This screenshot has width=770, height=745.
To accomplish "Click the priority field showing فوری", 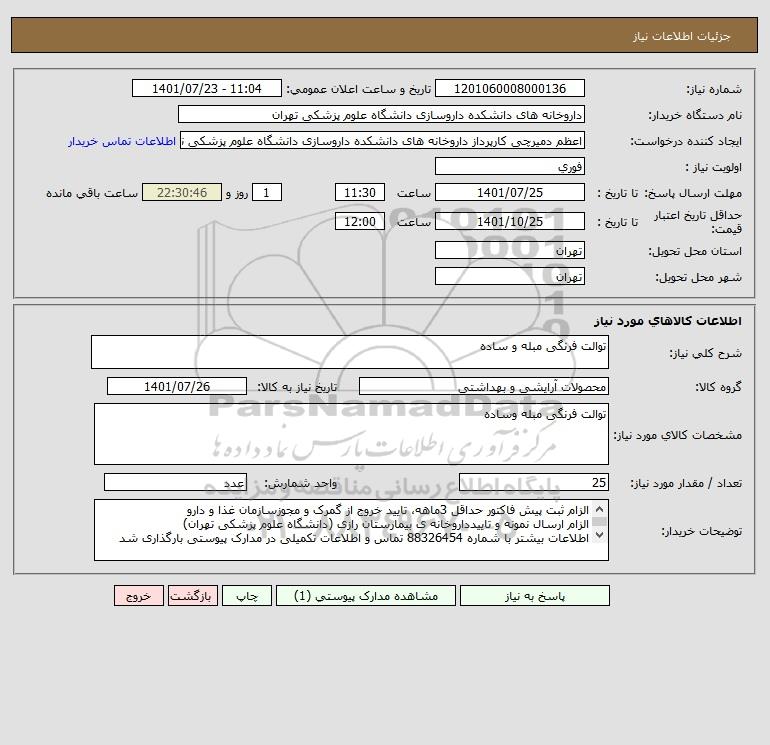I will click(x=510, y=166).
